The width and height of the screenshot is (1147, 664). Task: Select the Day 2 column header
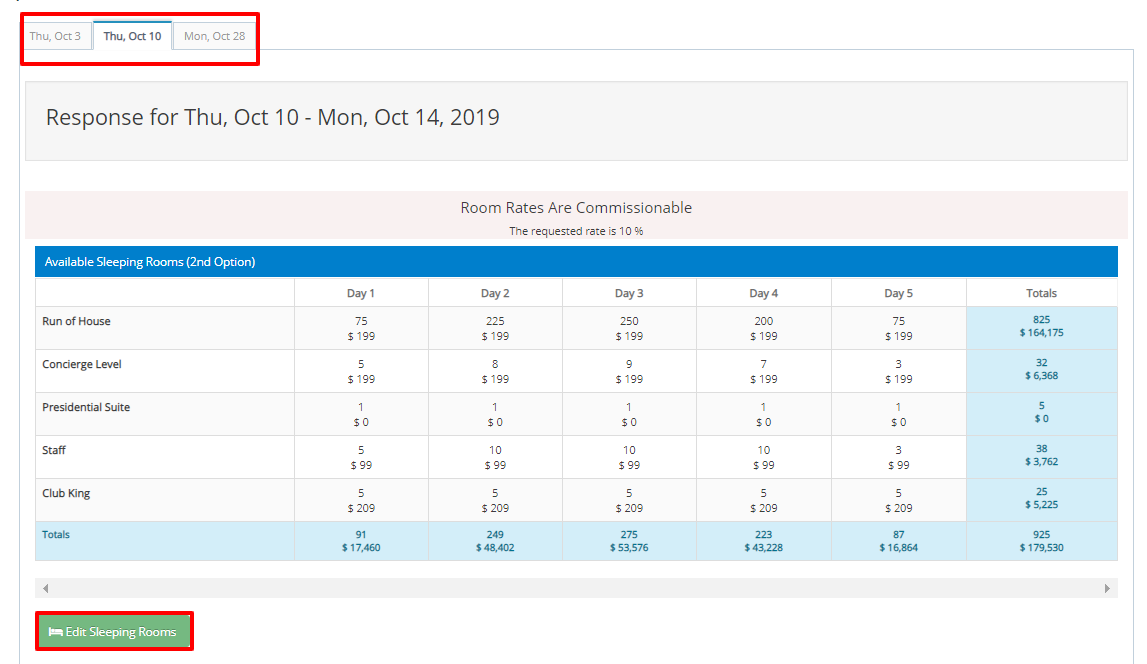(495, 293)
